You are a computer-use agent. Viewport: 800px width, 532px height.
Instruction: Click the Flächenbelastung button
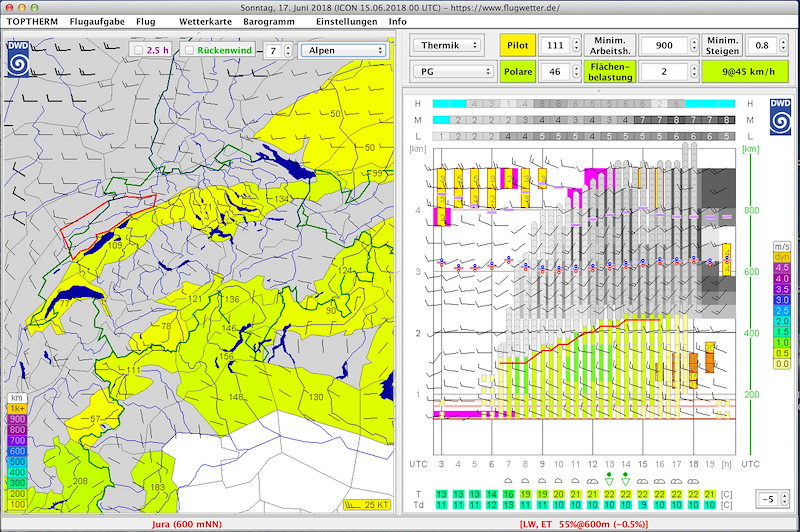tap(610, 71)
